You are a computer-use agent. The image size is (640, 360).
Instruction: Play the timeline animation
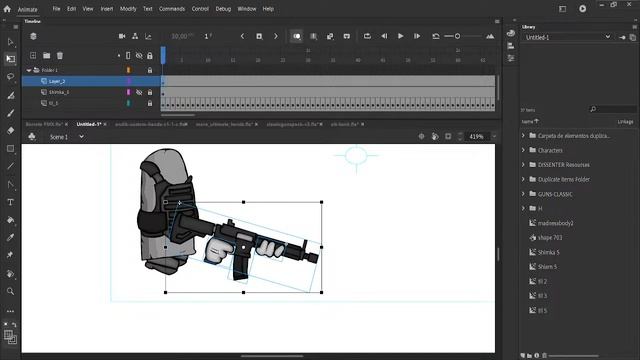(x=401, y=36)
